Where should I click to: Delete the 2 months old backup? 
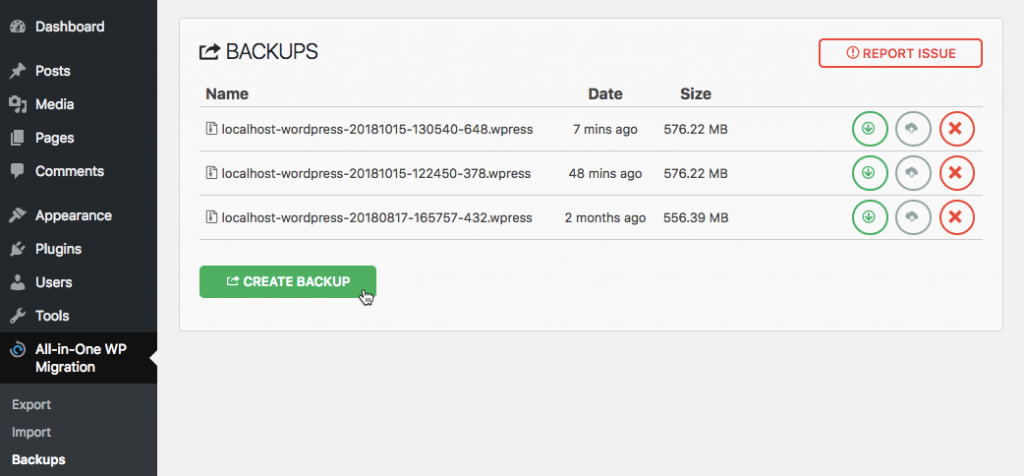tap(957, 217)
